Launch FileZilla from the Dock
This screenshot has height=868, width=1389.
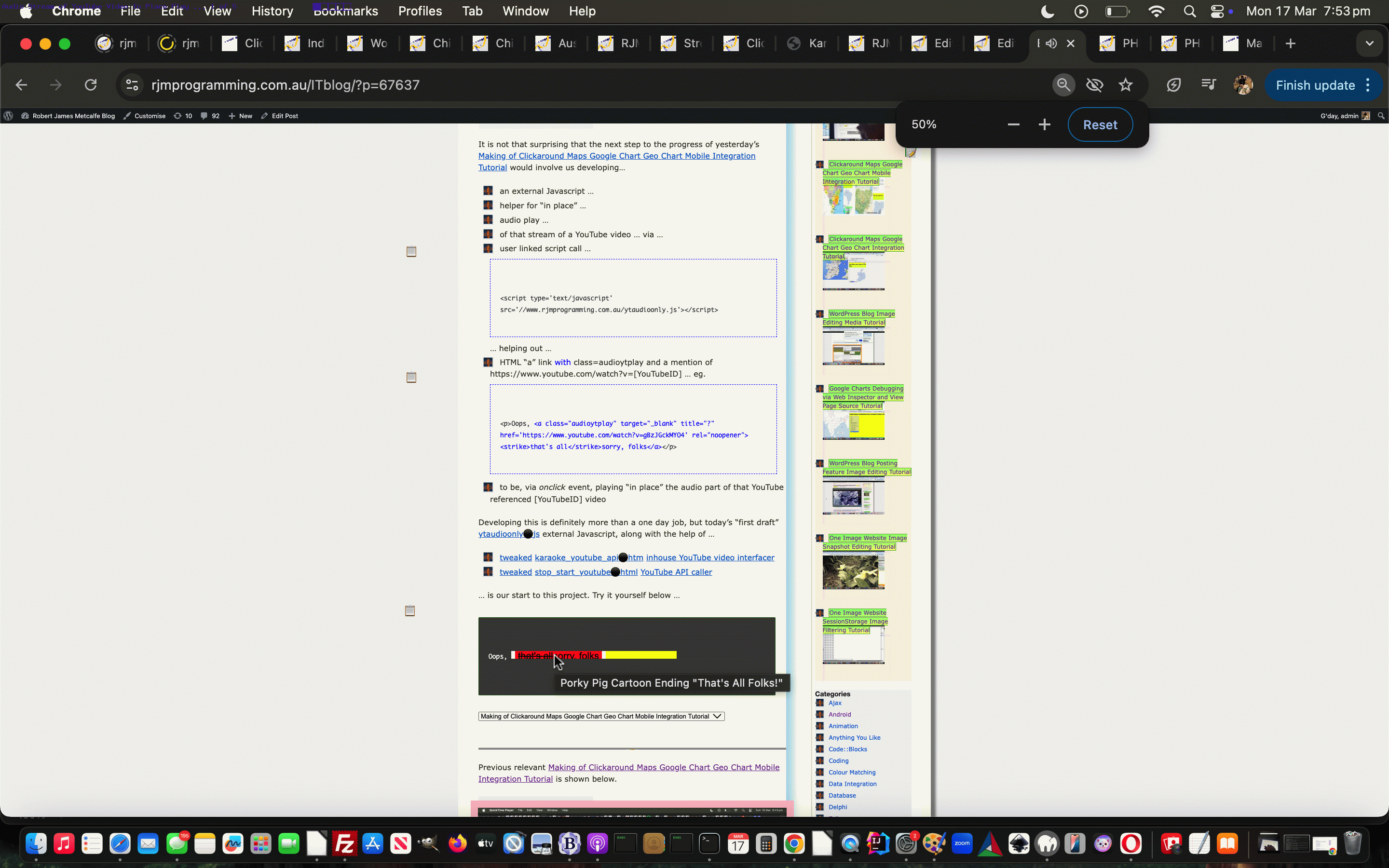pos(344,843)
